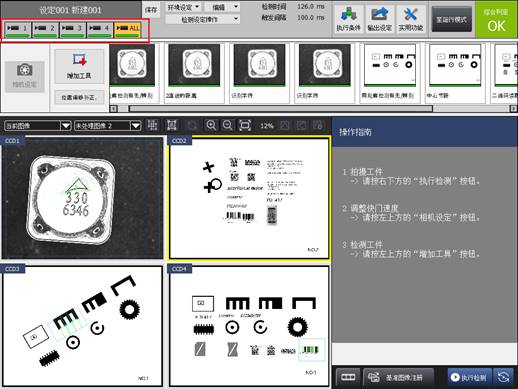Click the CCD2 label tag

tap(179, 141)
